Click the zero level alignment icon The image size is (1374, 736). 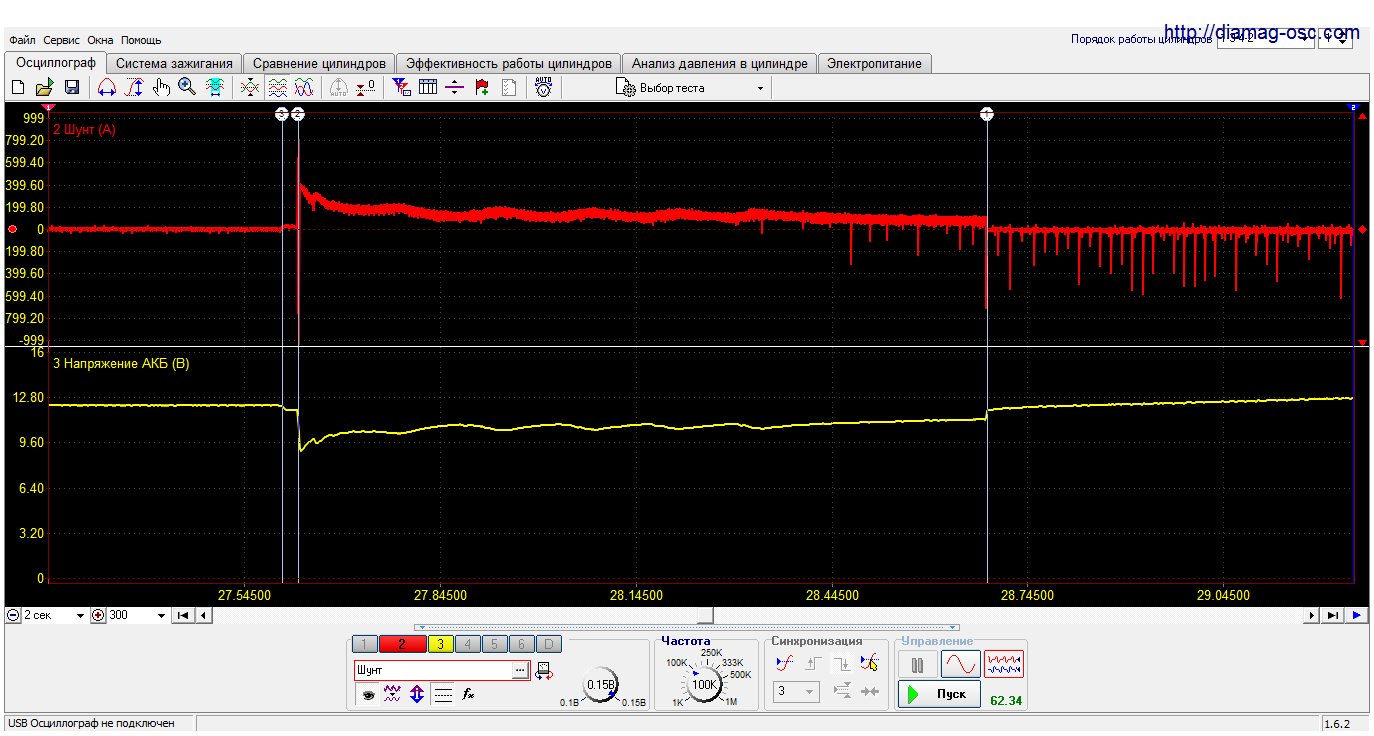367,88
